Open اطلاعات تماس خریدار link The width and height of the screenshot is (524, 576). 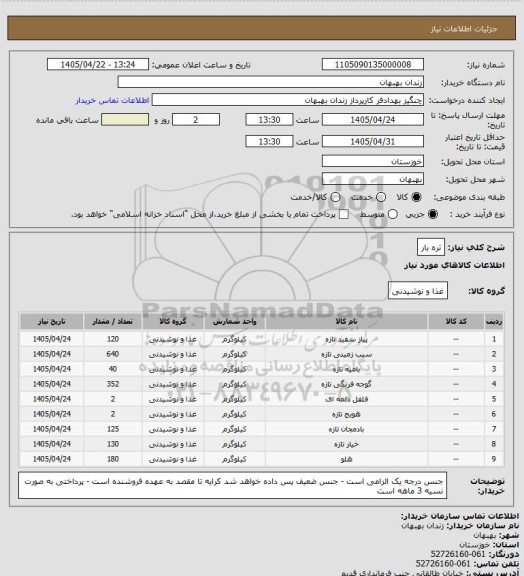point(112,100)
